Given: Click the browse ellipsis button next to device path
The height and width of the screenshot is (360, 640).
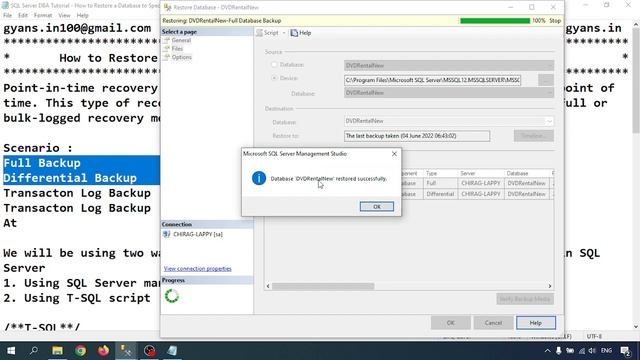Looking at the screenshot, I should click(546, 80).
